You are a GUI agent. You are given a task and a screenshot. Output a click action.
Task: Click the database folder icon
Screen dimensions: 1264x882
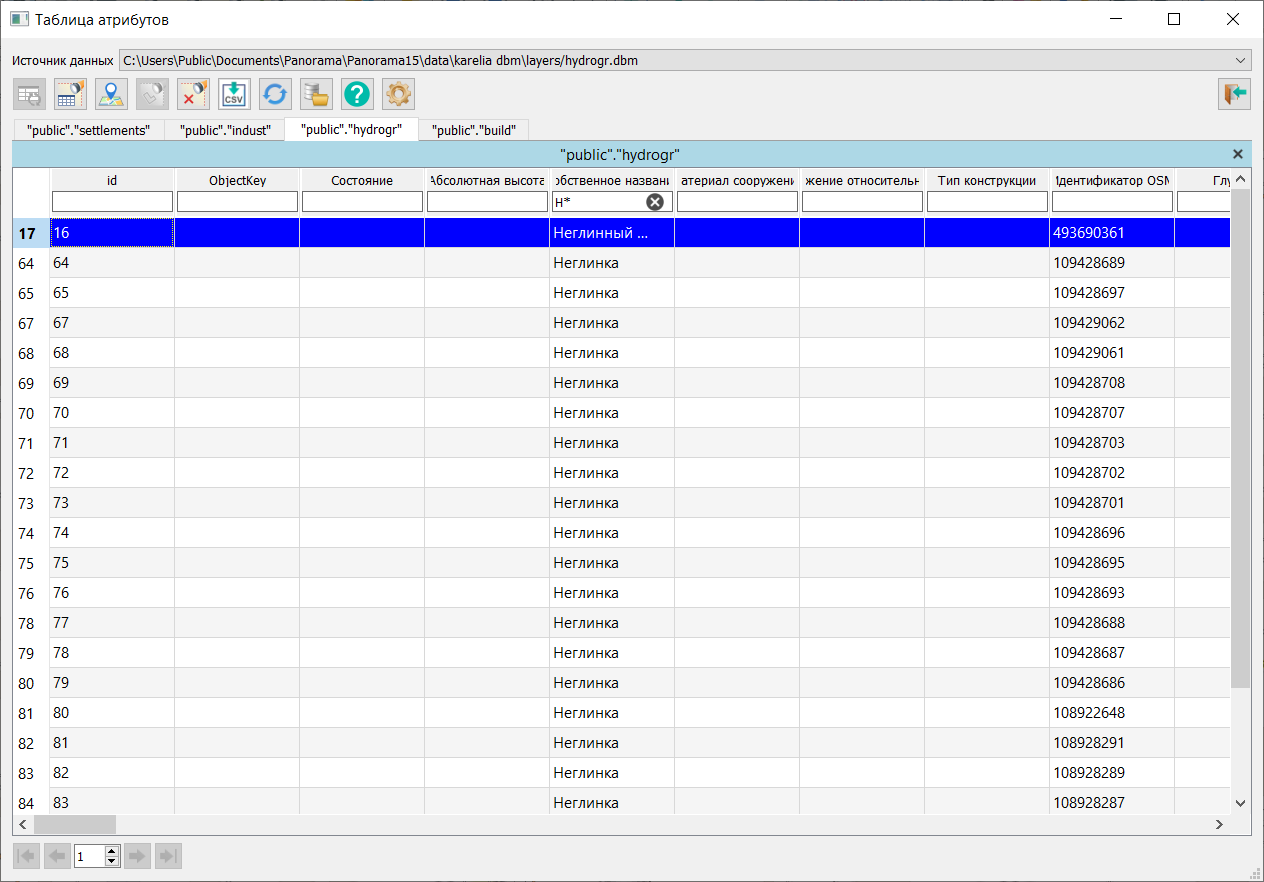(316, 95)
